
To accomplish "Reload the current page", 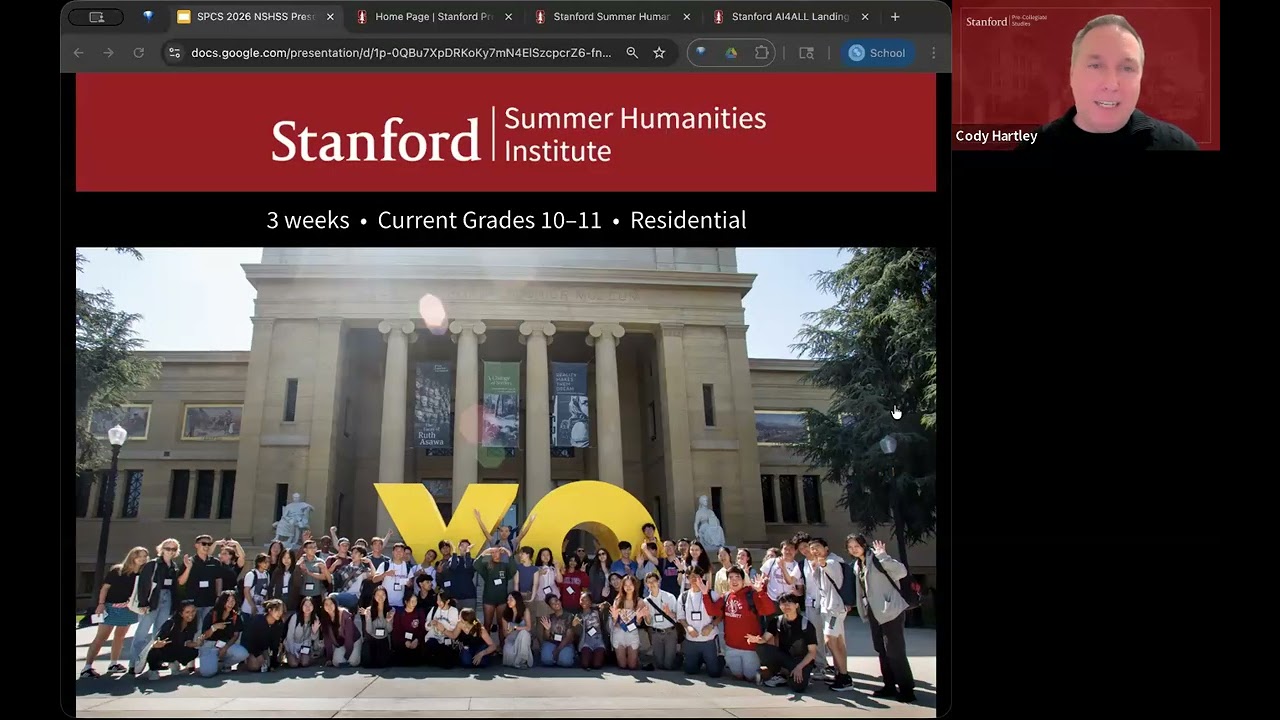I will pyautogui.click(x=139, y=53).
